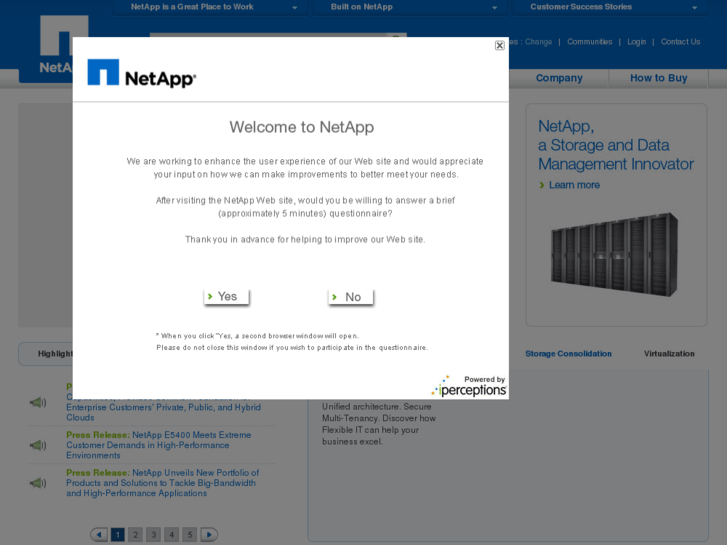
Task: Click the green arrow beside Learn more
Action: (x=542, y=185)
